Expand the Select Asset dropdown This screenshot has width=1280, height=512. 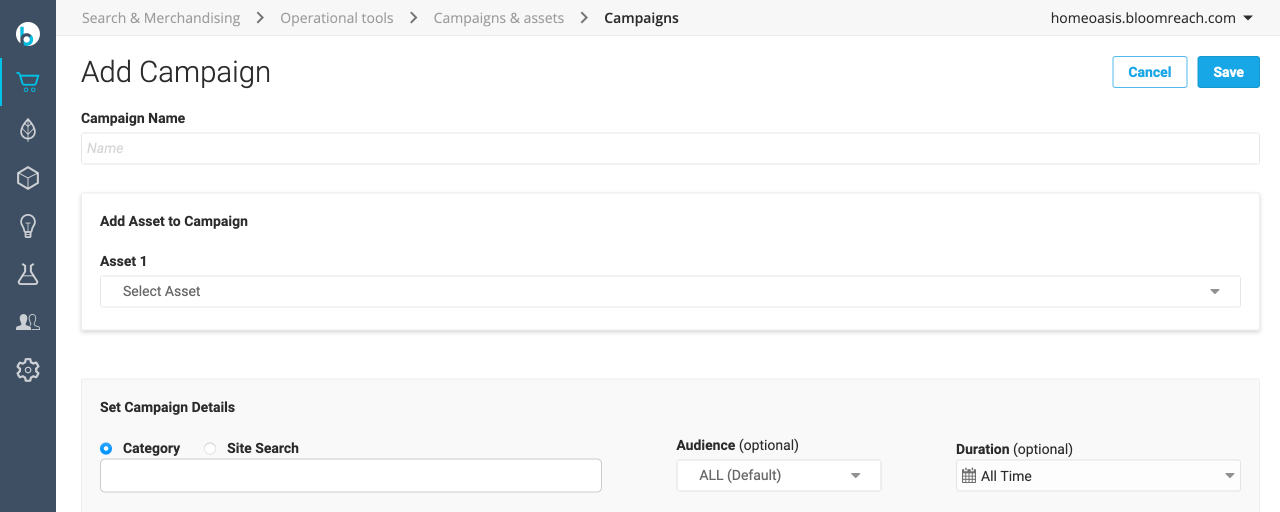click(670, 291)
